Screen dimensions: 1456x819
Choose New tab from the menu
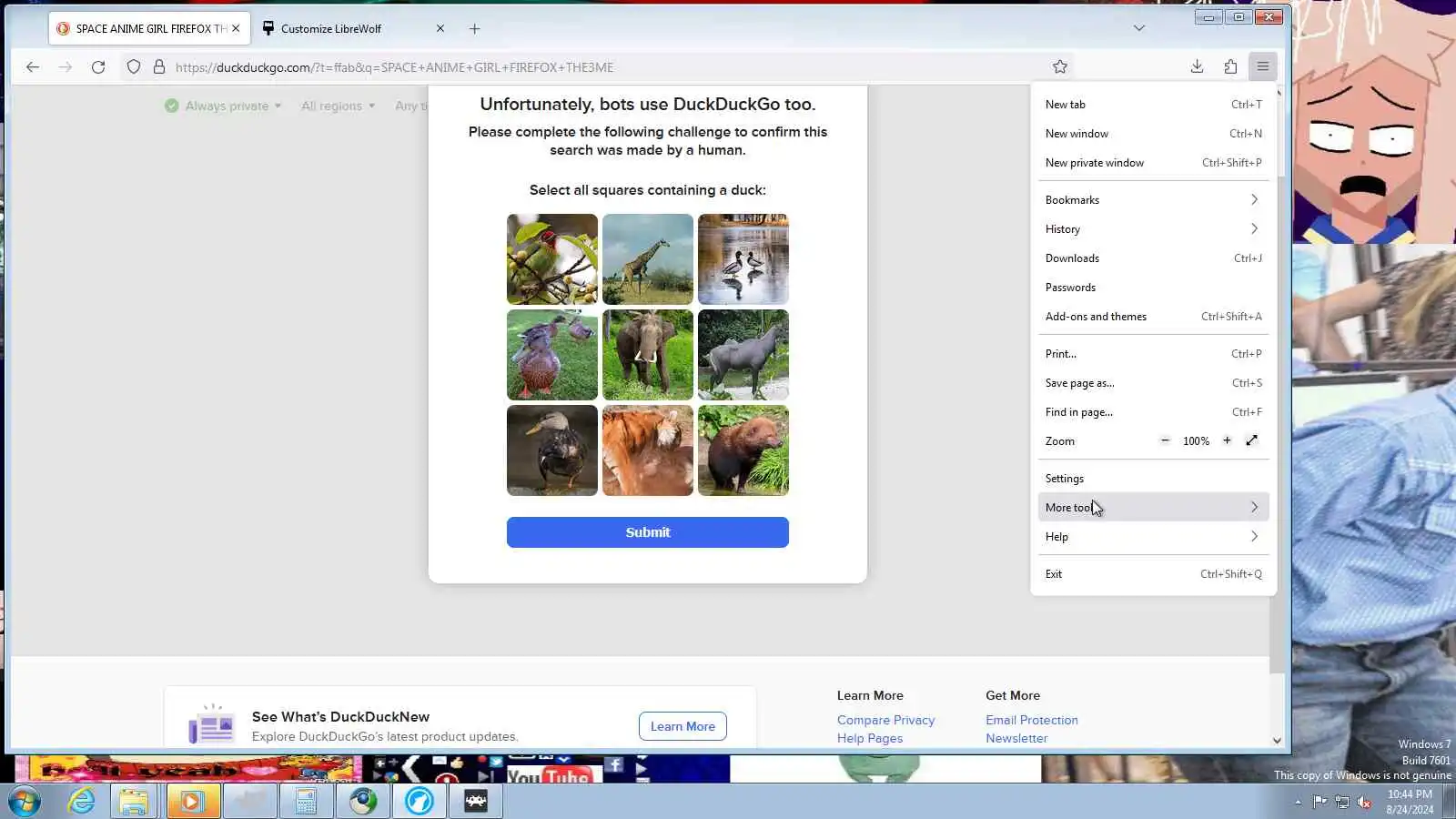click(1154, 105)
